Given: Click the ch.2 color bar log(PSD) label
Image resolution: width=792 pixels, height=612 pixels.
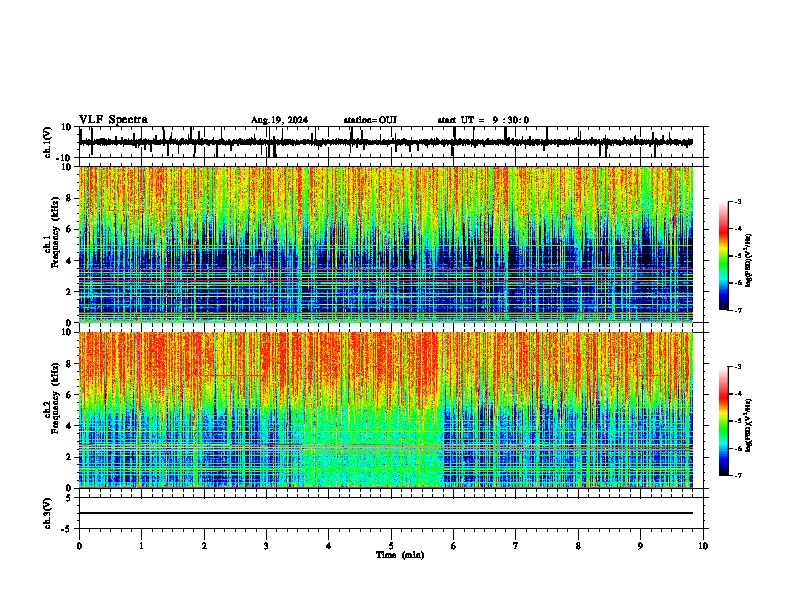Looking at the screenshot, I should point(748,425).
